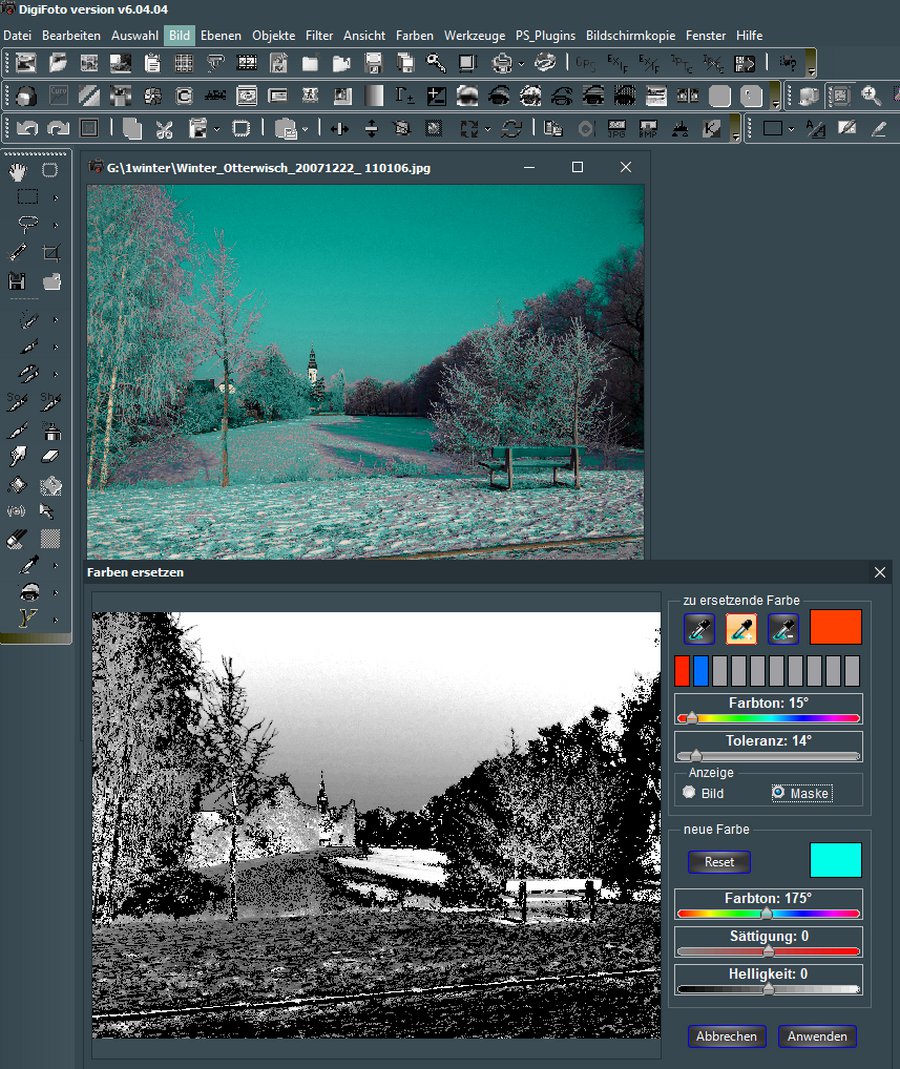
Task: Click the Anwenden button
Action: point(817,1037)
